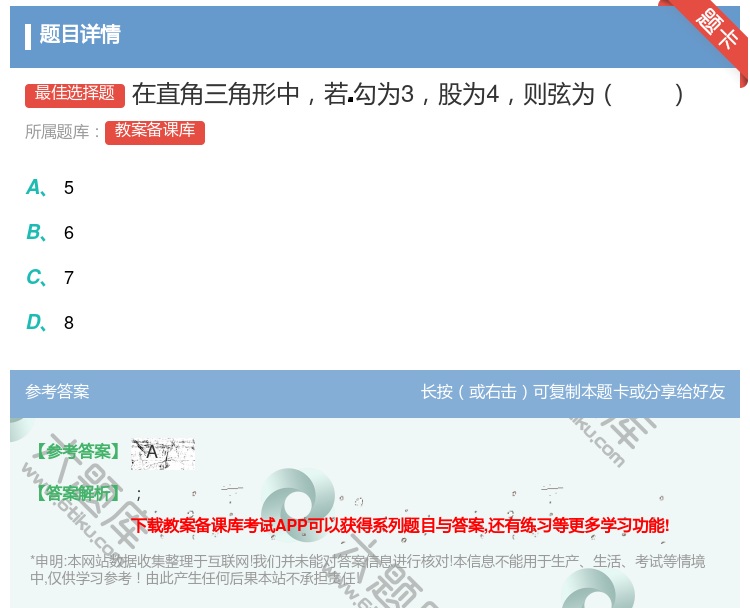Image resolution: width=750 pixels, height=608 pixels.
Task: Click the 教案备课库 question bank tag
Action: coord(155,132)
